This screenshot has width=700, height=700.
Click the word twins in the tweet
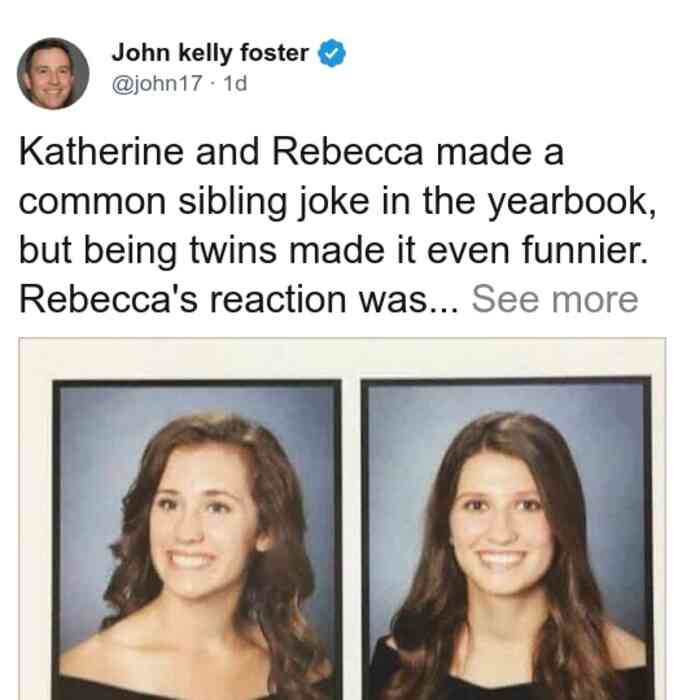coord(233,250)
